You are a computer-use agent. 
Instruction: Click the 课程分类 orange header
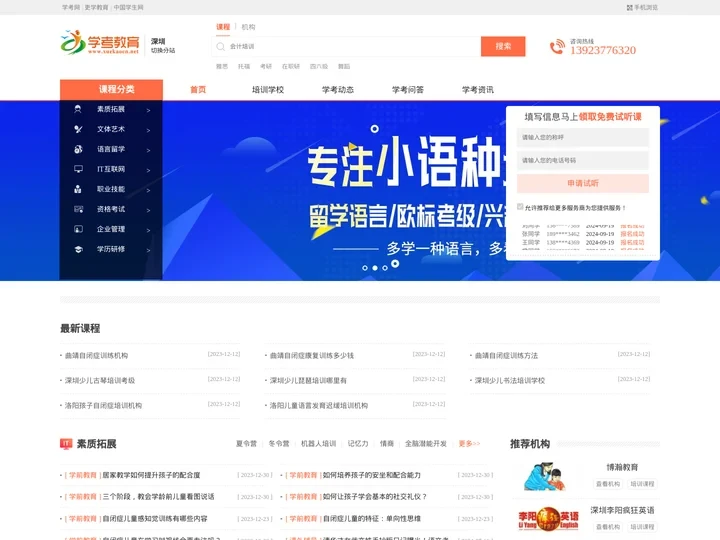click(111, 89)
